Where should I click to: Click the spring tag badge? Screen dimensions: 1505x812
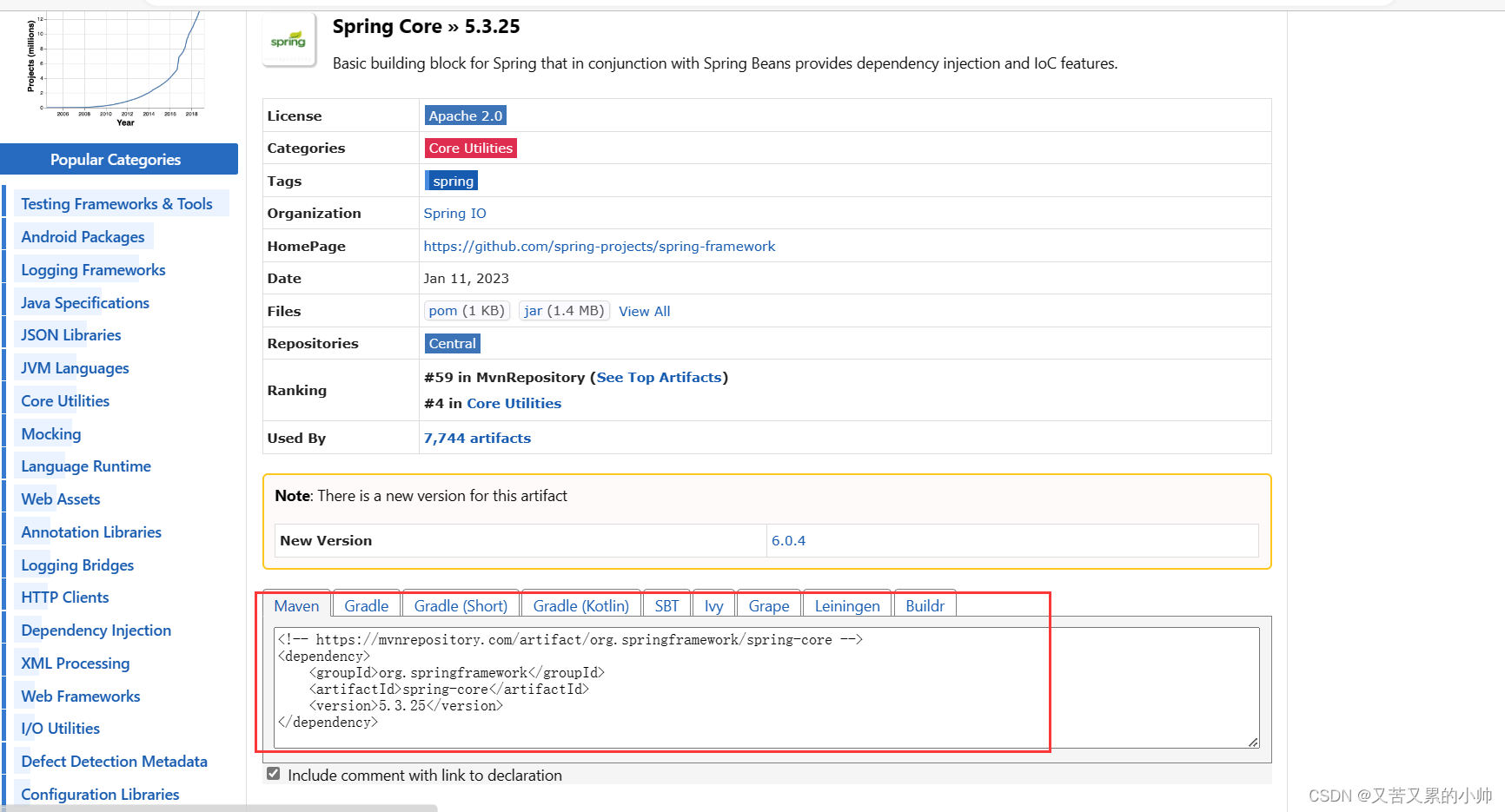pyautogui.click(x=453, y=181)
